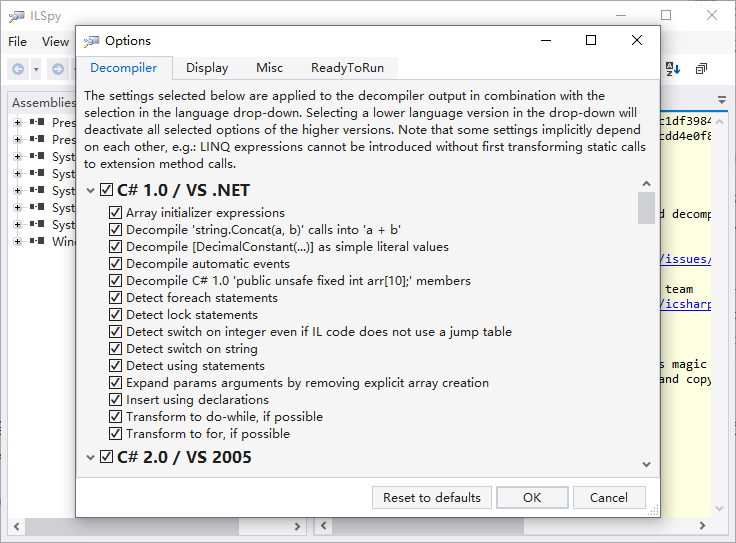The width and height of the screenshot is (736, 543).
Task: Confirm options with OK button
Action: click(532, 497)
